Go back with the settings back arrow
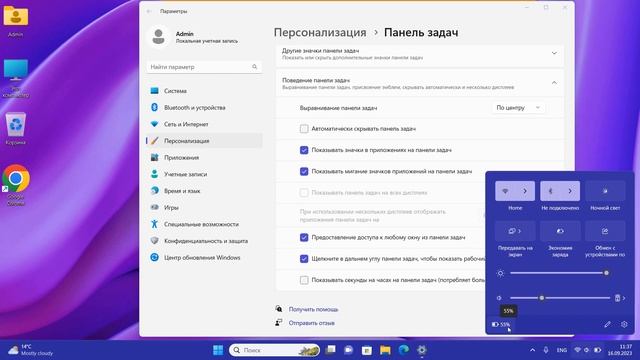 coord(149,11)
